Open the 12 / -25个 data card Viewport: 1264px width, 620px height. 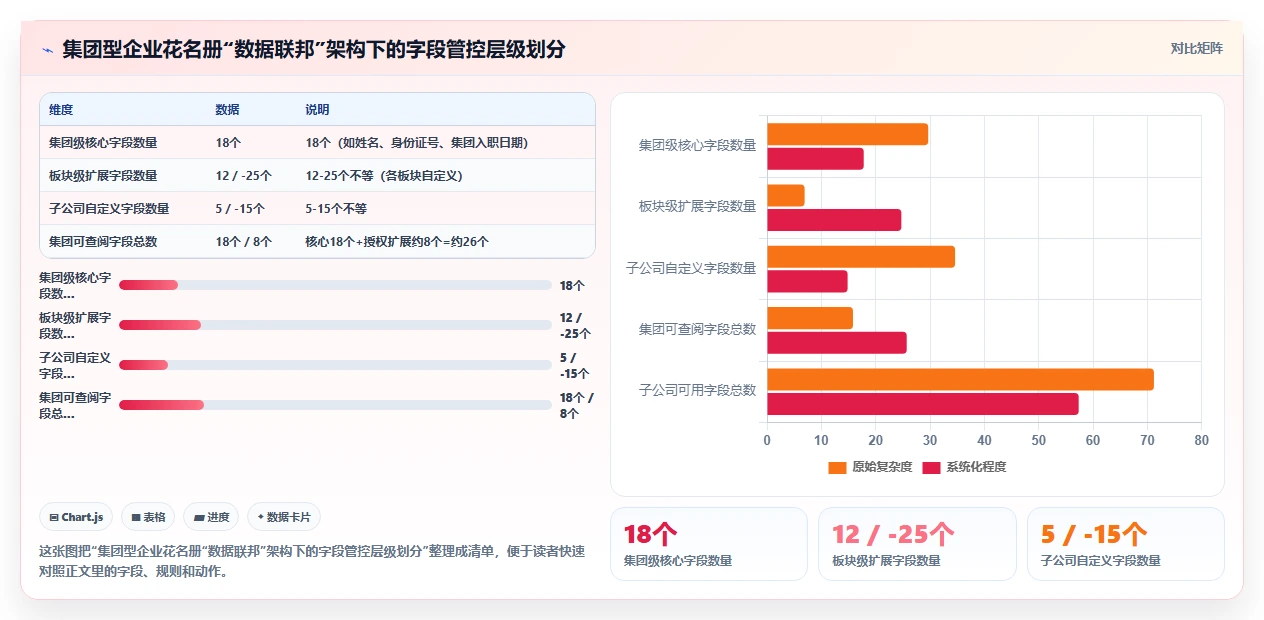click(x=917, y=544)
